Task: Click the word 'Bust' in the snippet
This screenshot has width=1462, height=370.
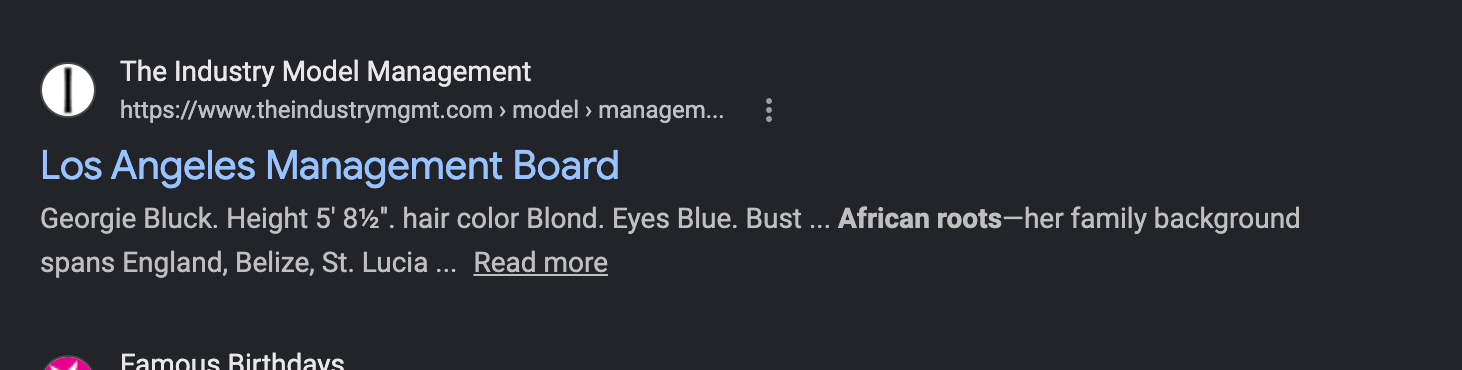Action: [774, 218]
